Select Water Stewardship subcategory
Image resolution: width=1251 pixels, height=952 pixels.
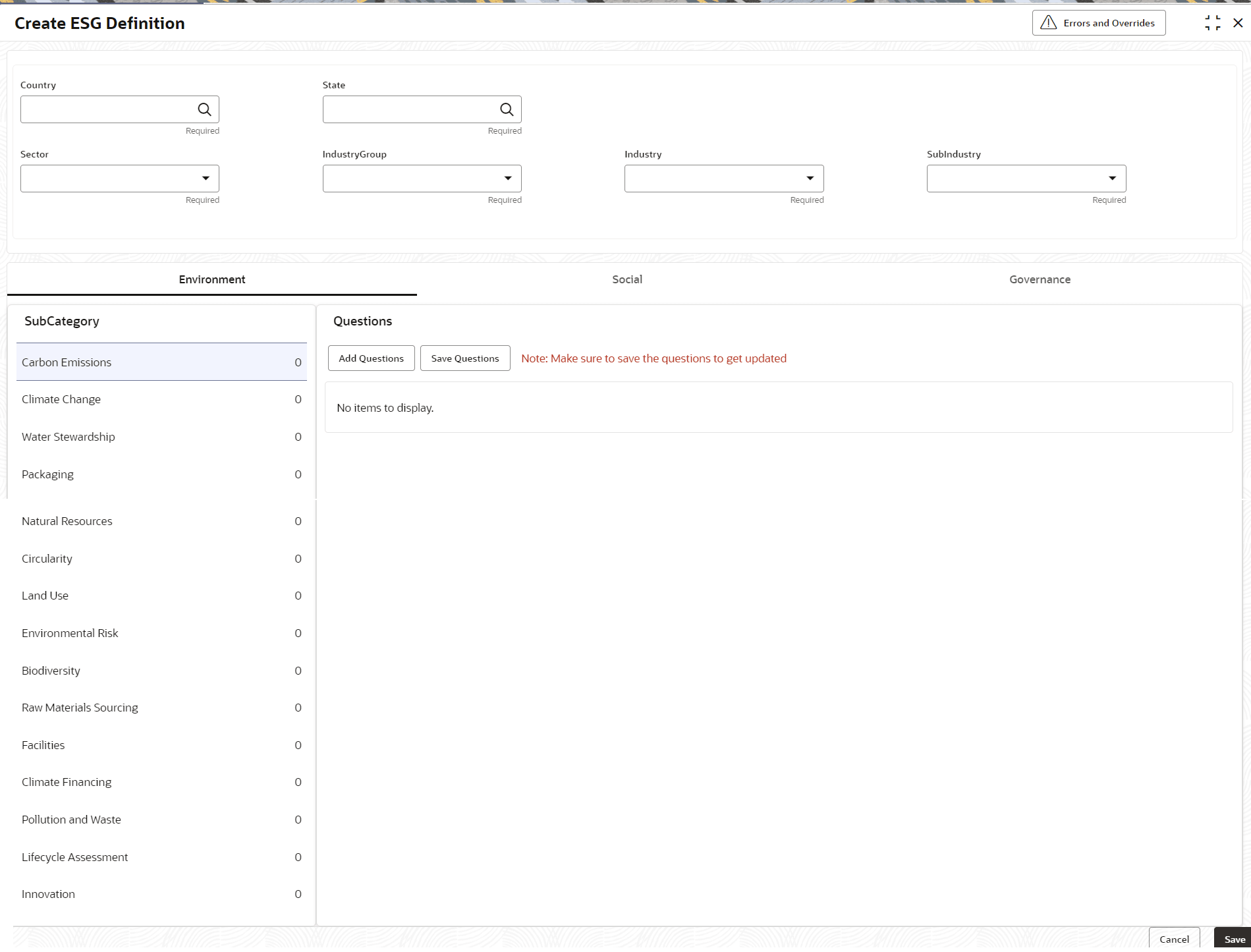[x=161, y=437]
